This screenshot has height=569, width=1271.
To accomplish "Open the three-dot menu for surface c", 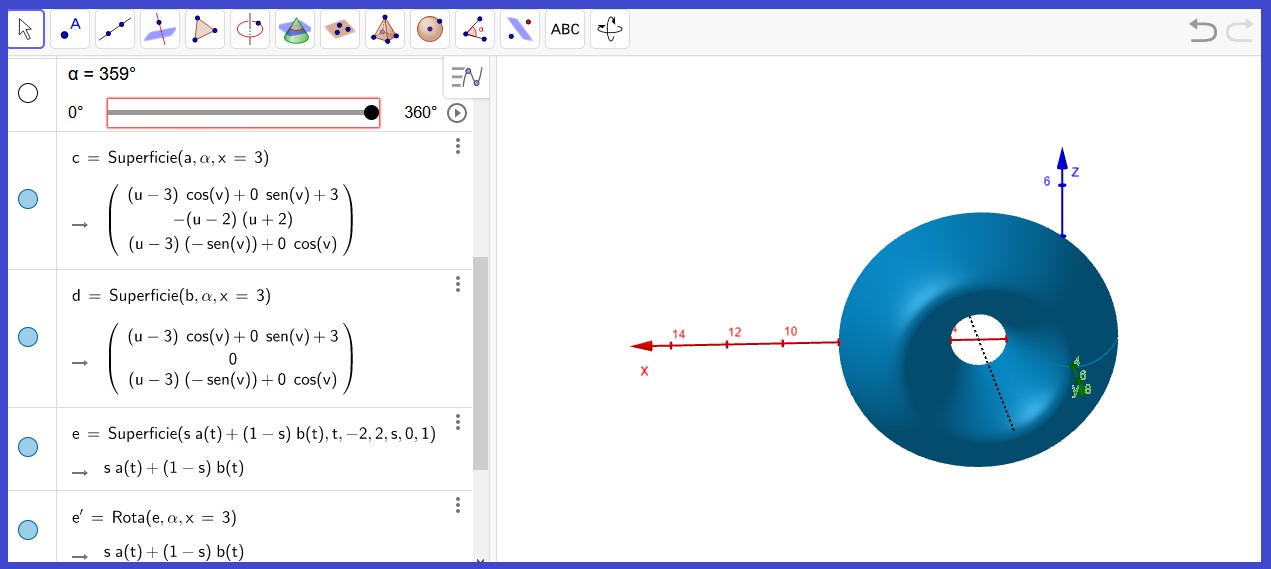I will click(x=458, y=147).
